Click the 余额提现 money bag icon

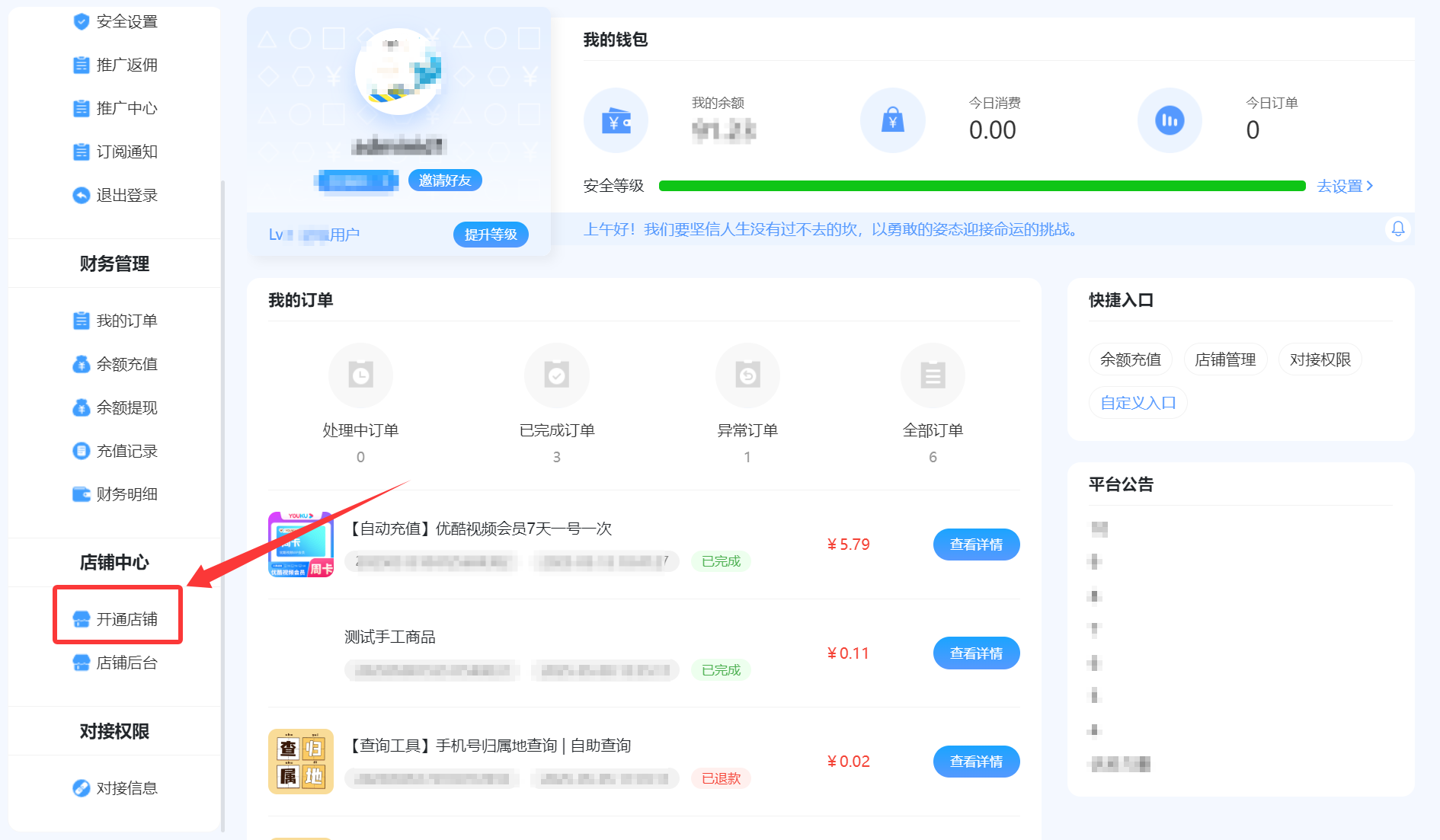(x=82, y=407)
